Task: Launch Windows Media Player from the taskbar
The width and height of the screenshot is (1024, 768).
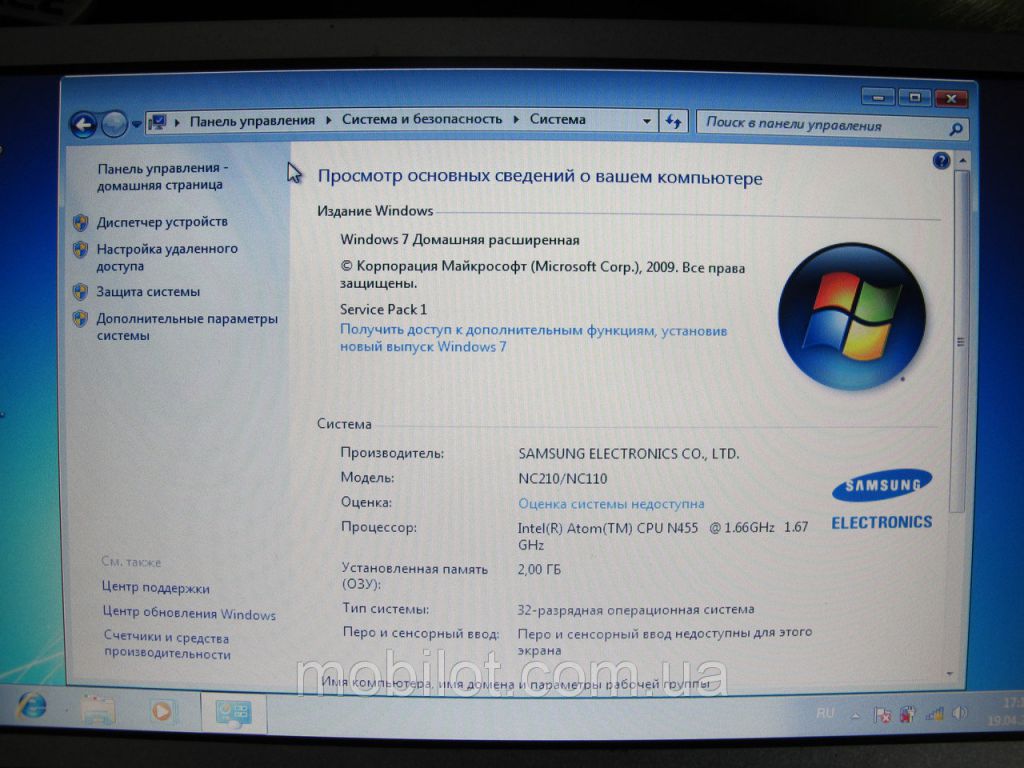Action: [163, 711]
